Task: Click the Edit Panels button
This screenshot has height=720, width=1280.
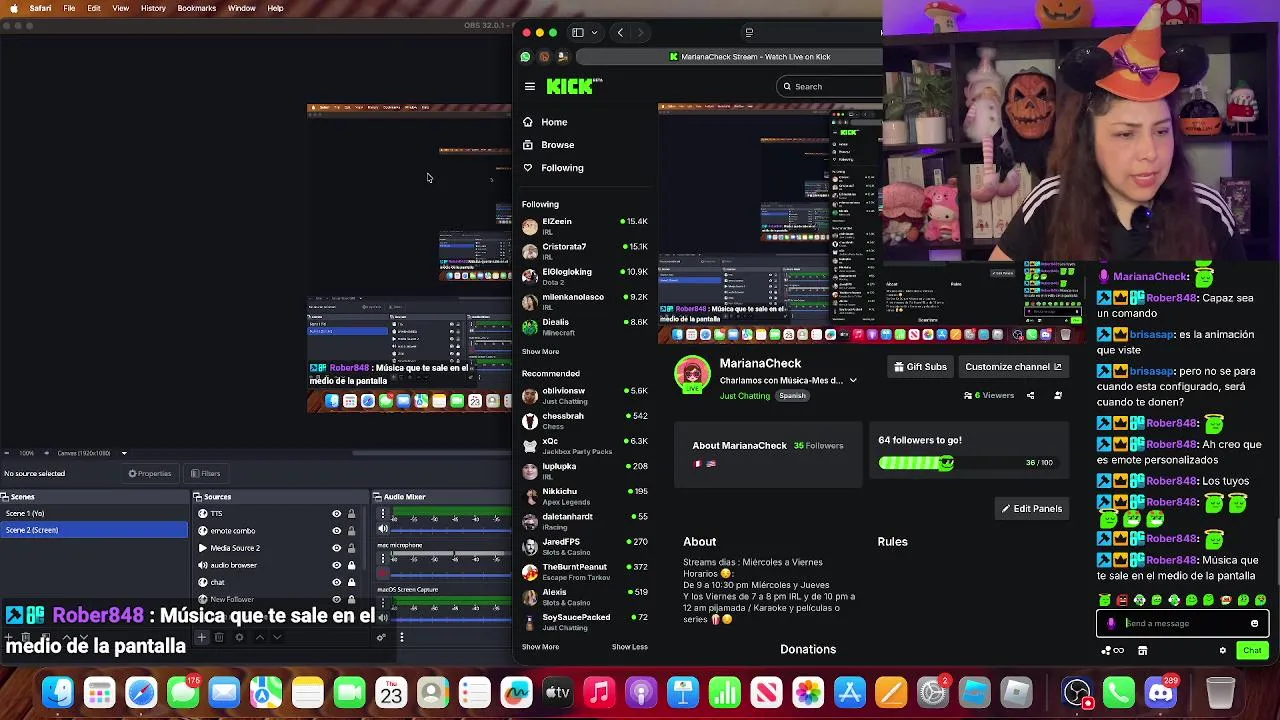Action: point(1032,509)
